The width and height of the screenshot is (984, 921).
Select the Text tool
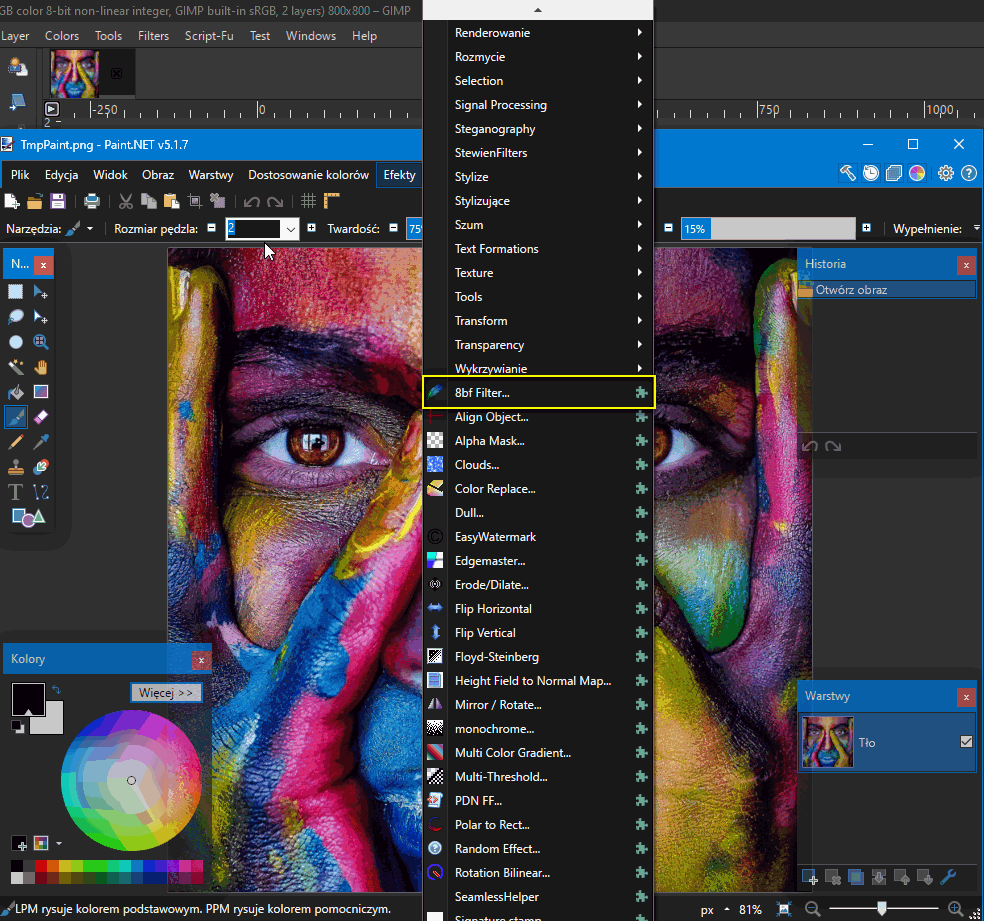coord(16,491)
